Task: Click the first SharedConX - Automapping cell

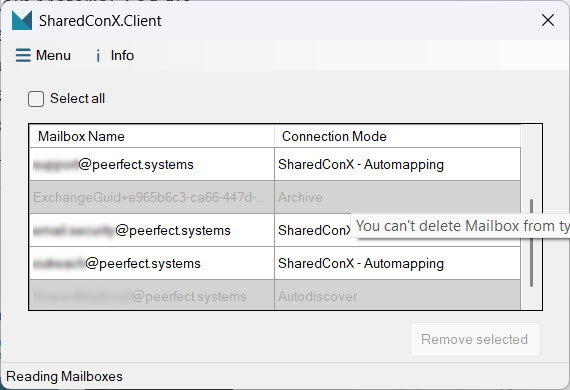Action: pos(397,164)
